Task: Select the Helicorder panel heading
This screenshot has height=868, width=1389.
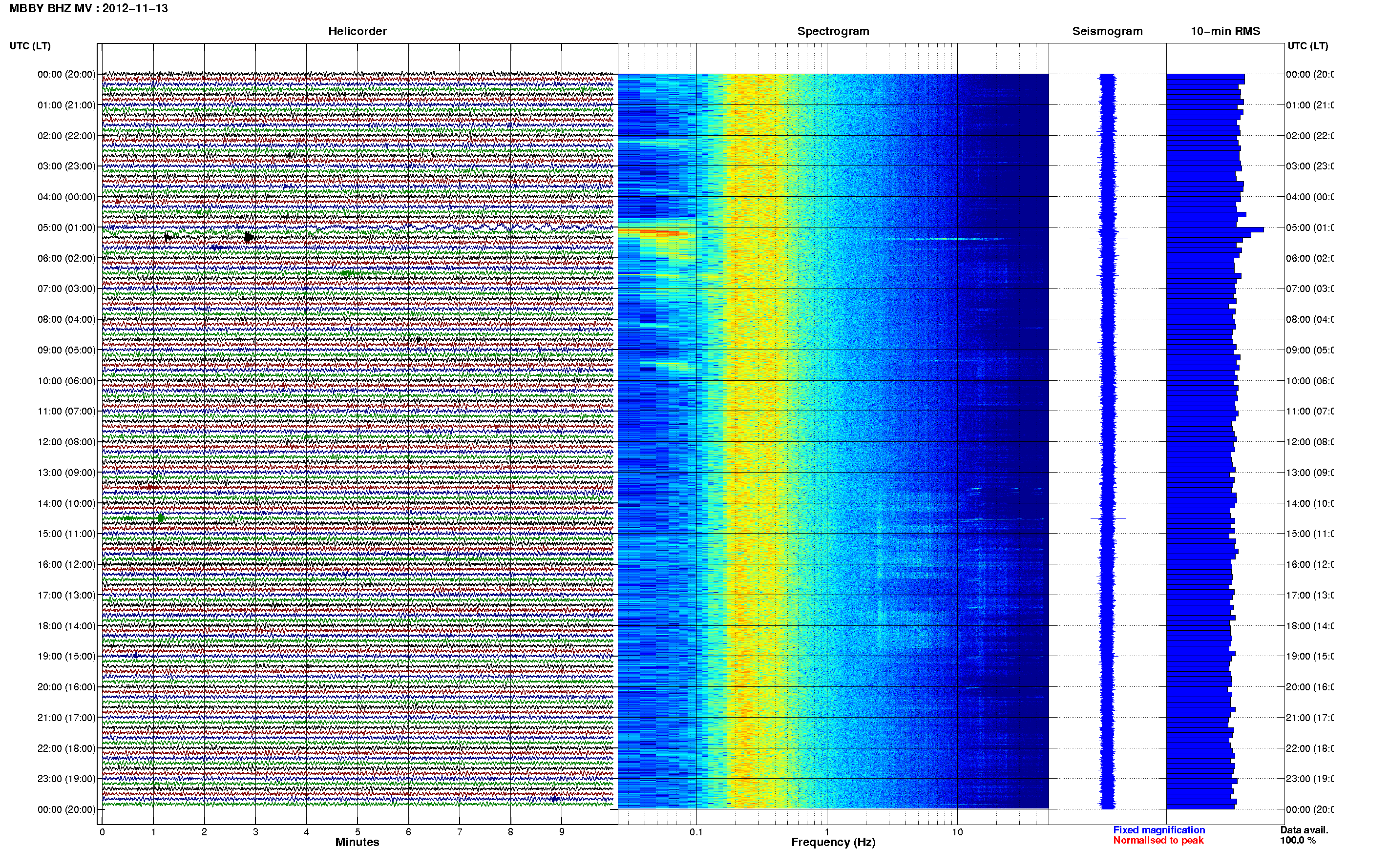Action: point(357,32)
